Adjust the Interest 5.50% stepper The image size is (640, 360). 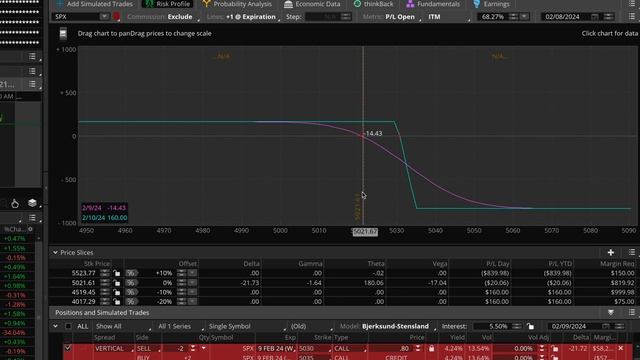[x=517, y=326]
